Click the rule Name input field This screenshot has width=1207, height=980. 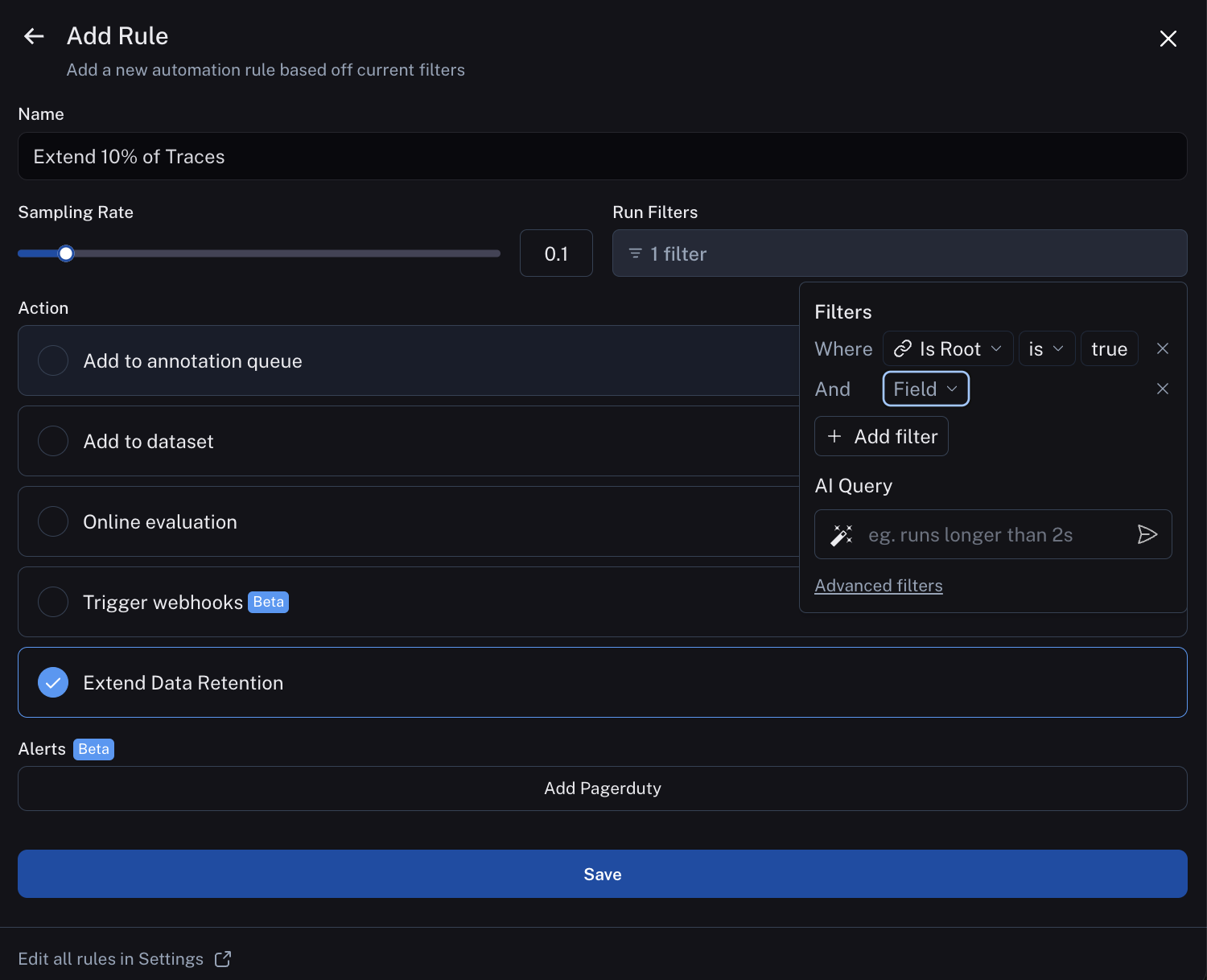click(x=602, y=156)
